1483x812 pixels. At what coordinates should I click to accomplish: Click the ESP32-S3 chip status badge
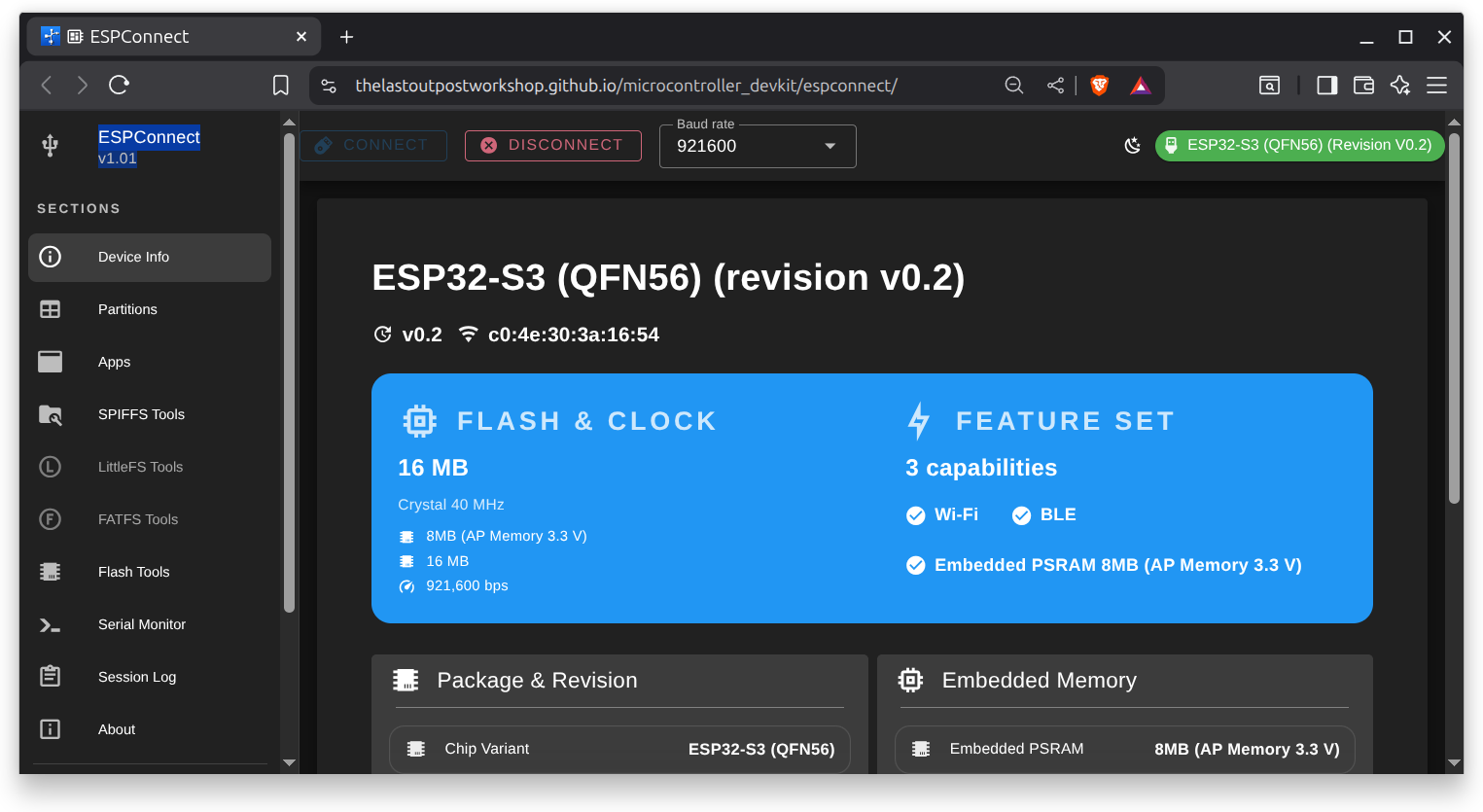point(1299,145)
